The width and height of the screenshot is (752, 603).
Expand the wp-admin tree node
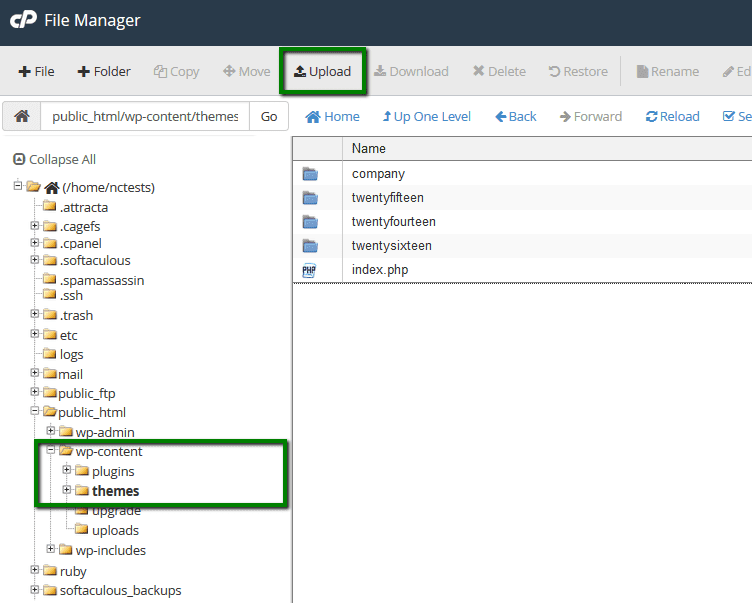coord(51,431)
